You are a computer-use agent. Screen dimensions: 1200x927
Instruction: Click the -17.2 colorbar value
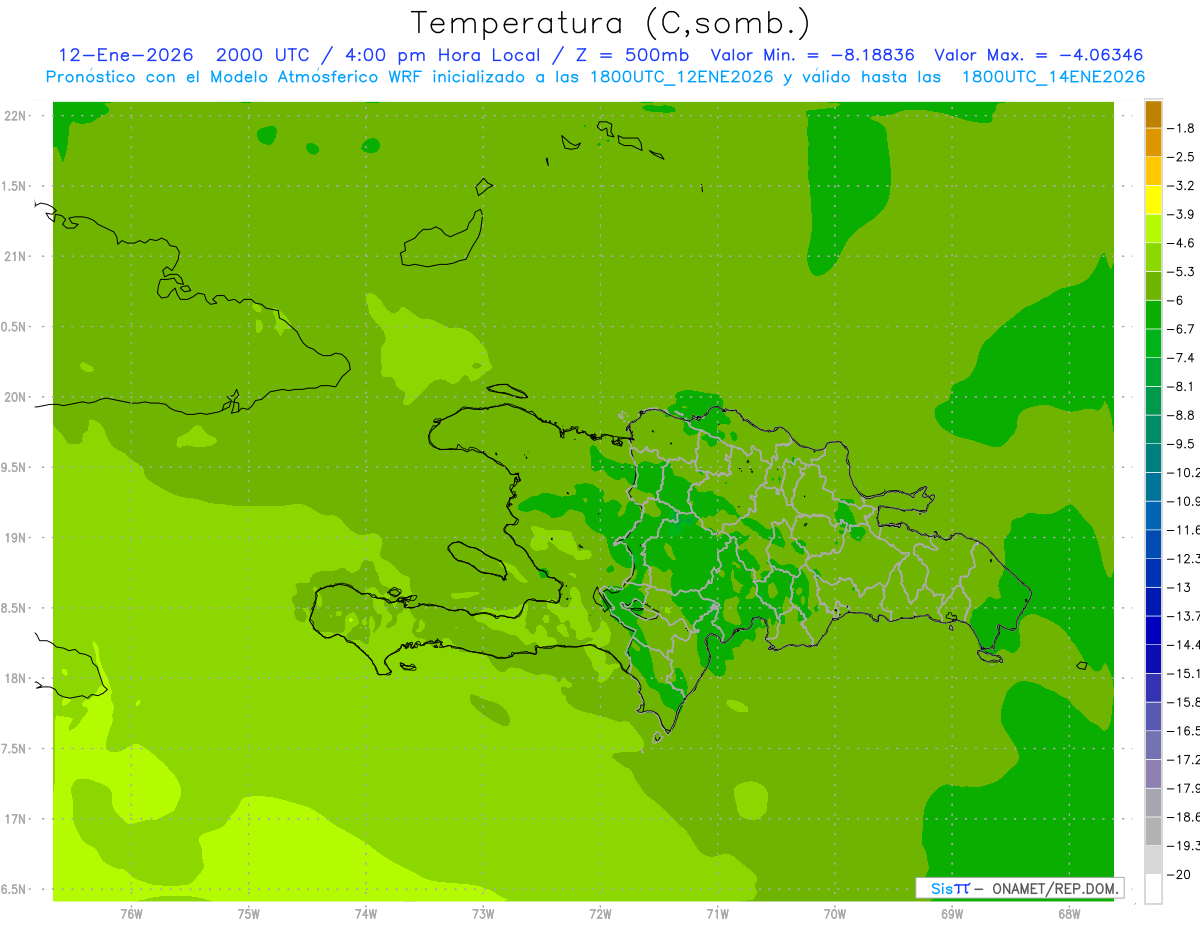(x=1183, y=759)
